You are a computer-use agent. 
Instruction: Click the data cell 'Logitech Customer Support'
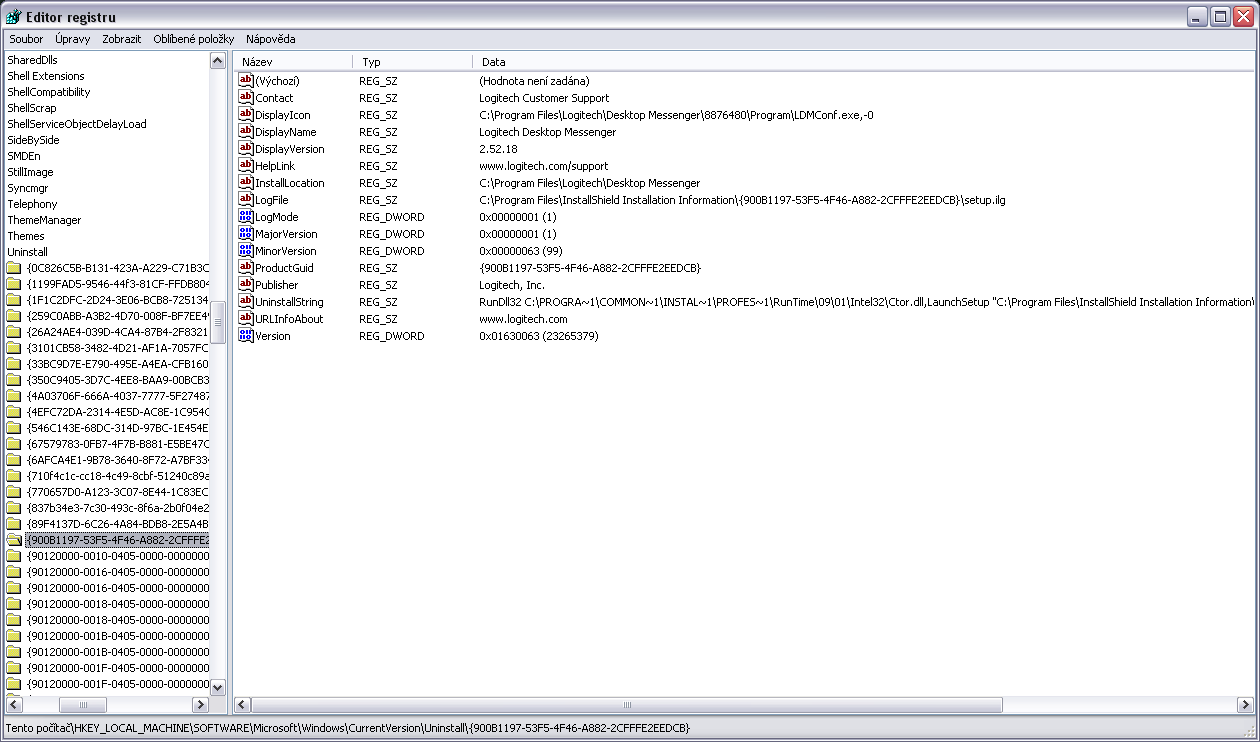(x=544, y=98)
